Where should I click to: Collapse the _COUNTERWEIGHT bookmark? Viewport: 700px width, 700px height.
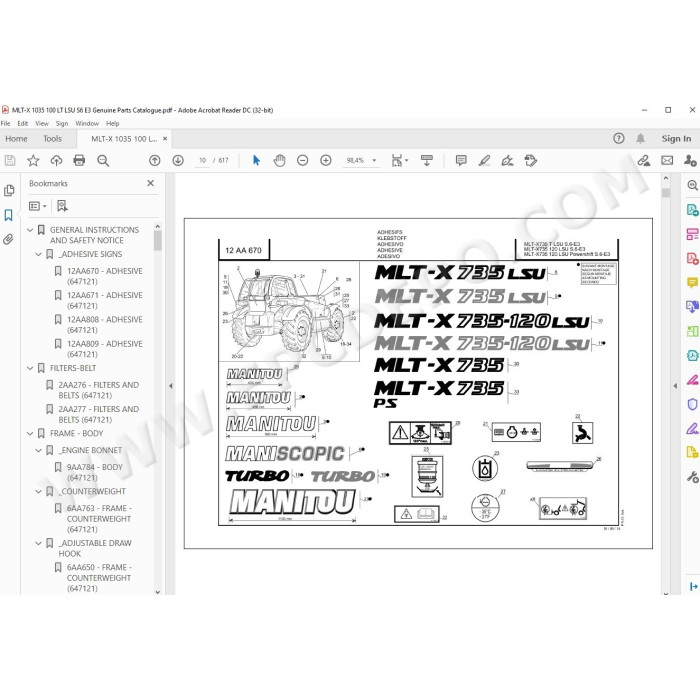point(38,492)
